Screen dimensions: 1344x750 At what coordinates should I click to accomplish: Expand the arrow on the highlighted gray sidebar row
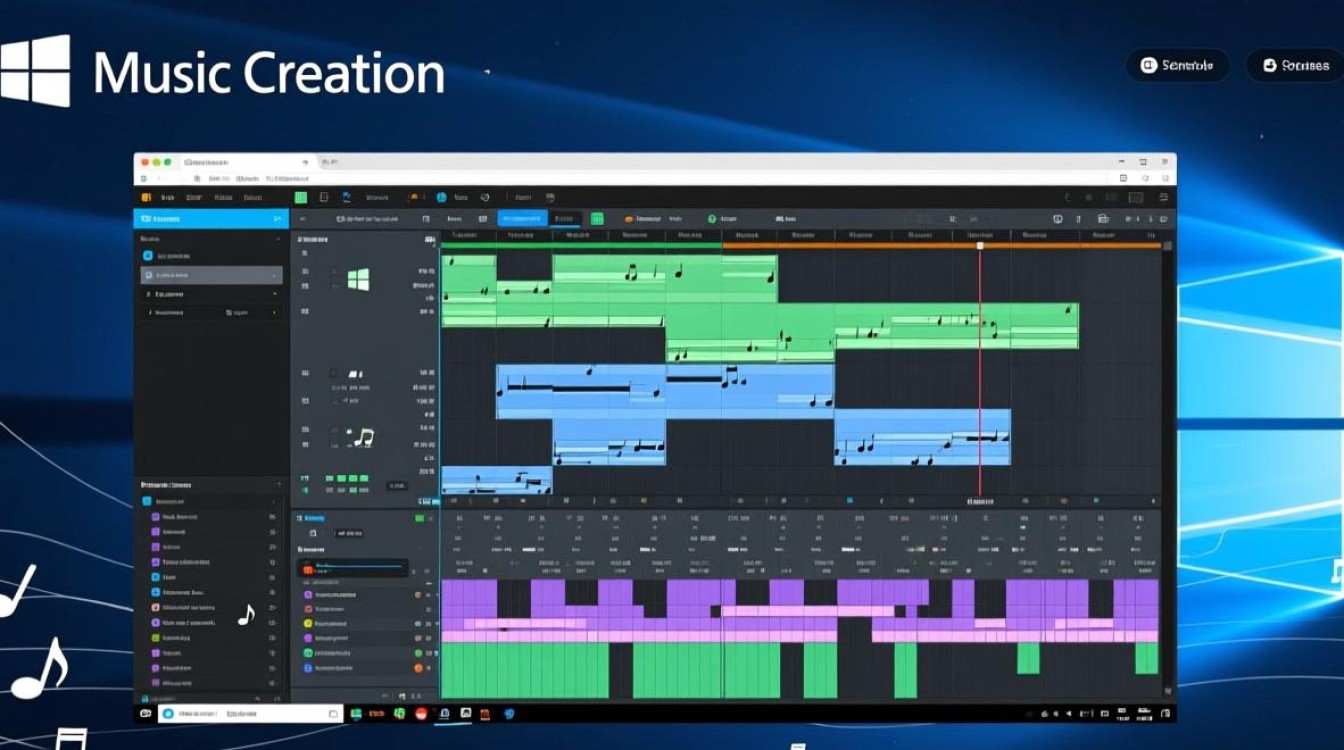click(276, 275)
